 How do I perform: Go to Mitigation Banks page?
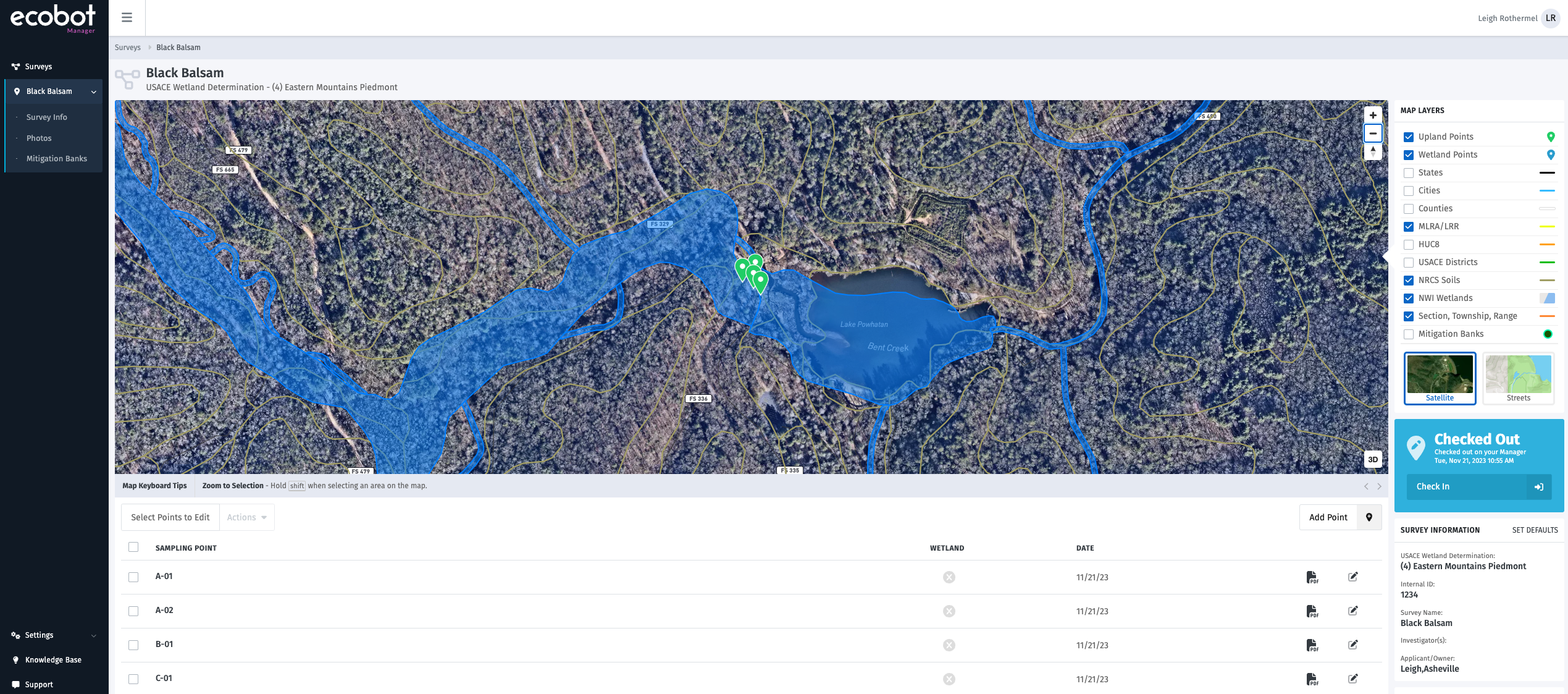pyautogui.click(x=57, y=159)
